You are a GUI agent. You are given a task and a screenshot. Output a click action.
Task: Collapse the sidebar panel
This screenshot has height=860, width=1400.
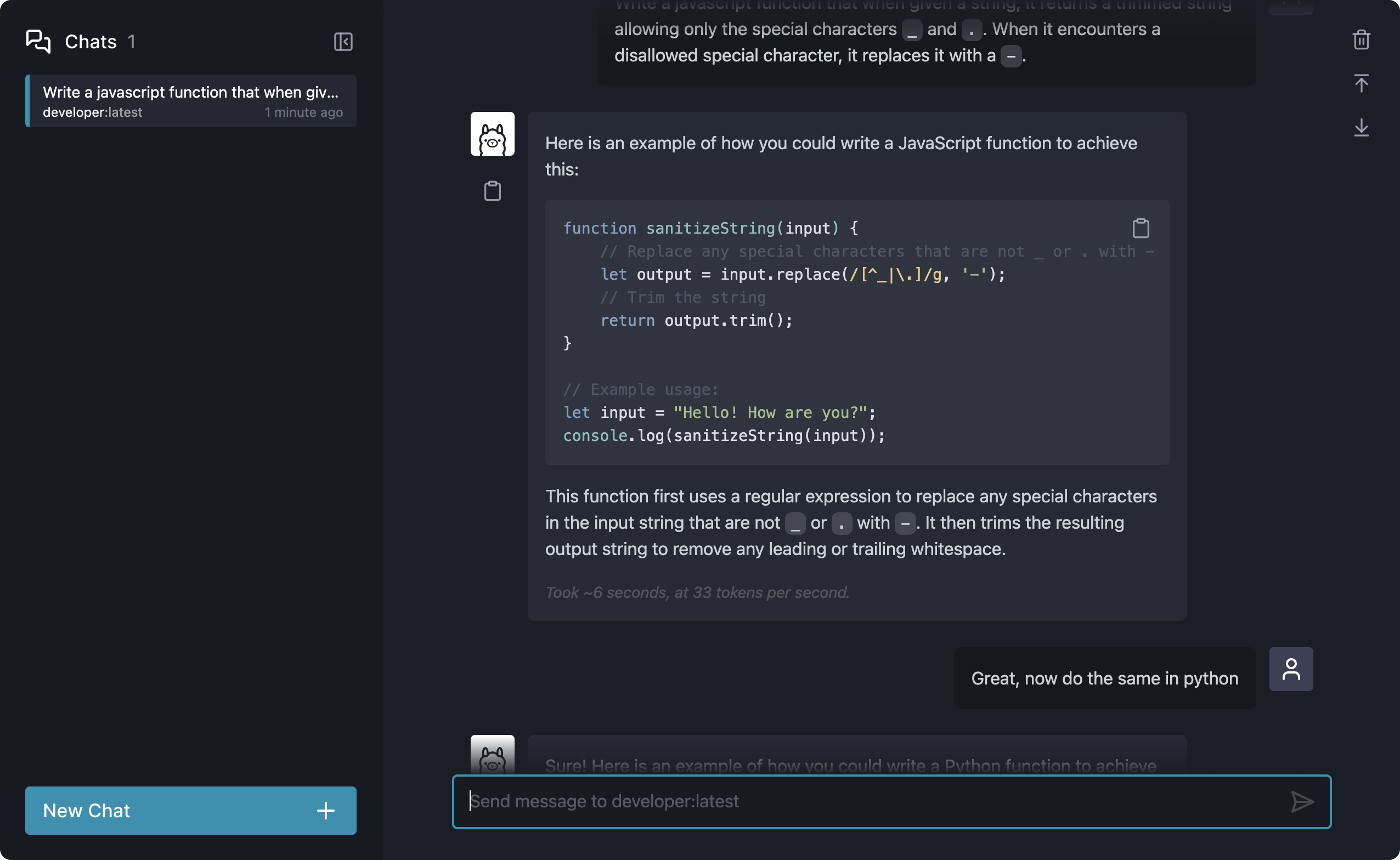click(343, 42)
